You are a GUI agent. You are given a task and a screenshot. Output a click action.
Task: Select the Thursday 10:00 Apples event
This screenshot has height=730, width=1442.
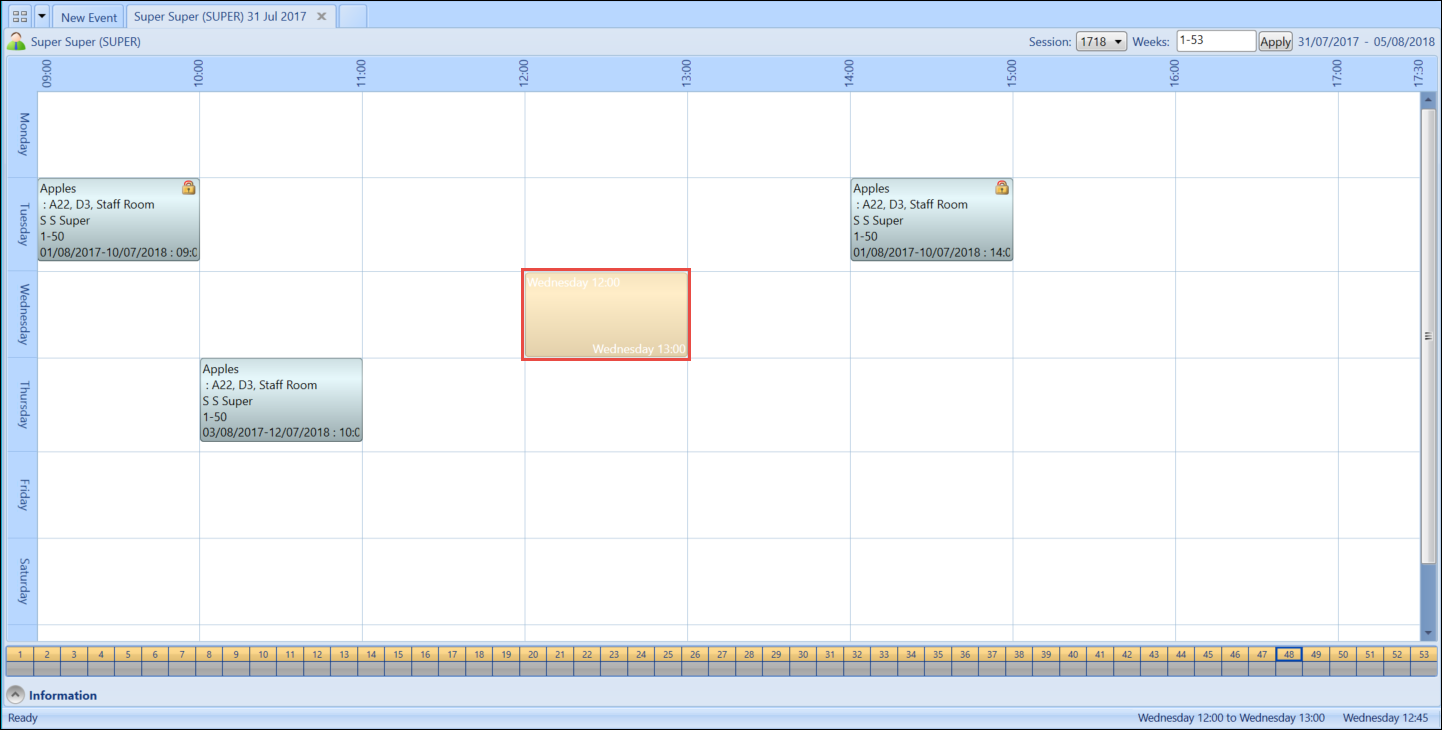point(281,400)
